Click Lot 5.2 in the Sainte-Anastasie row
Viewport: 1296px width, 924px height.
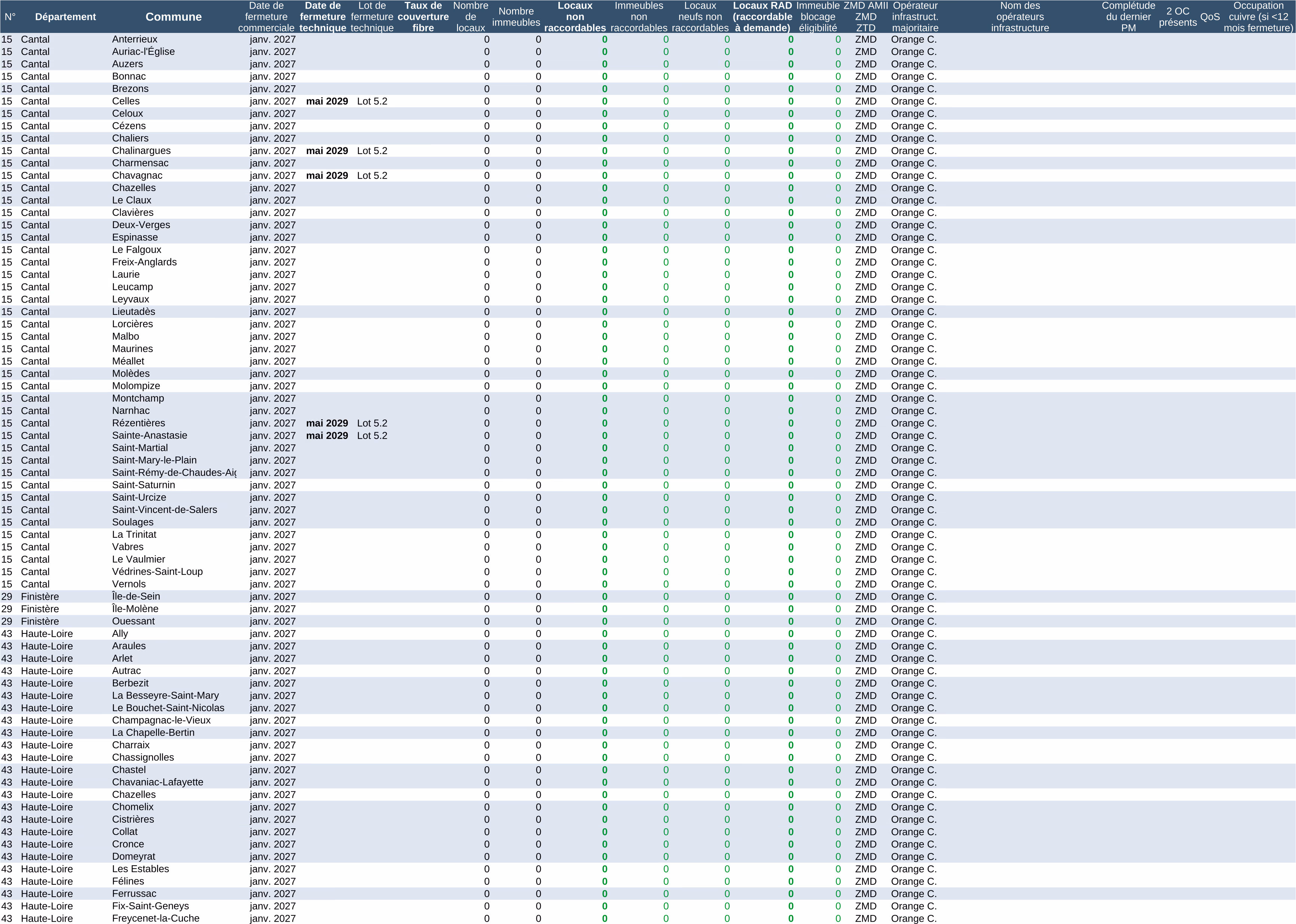tap(372, 436)
